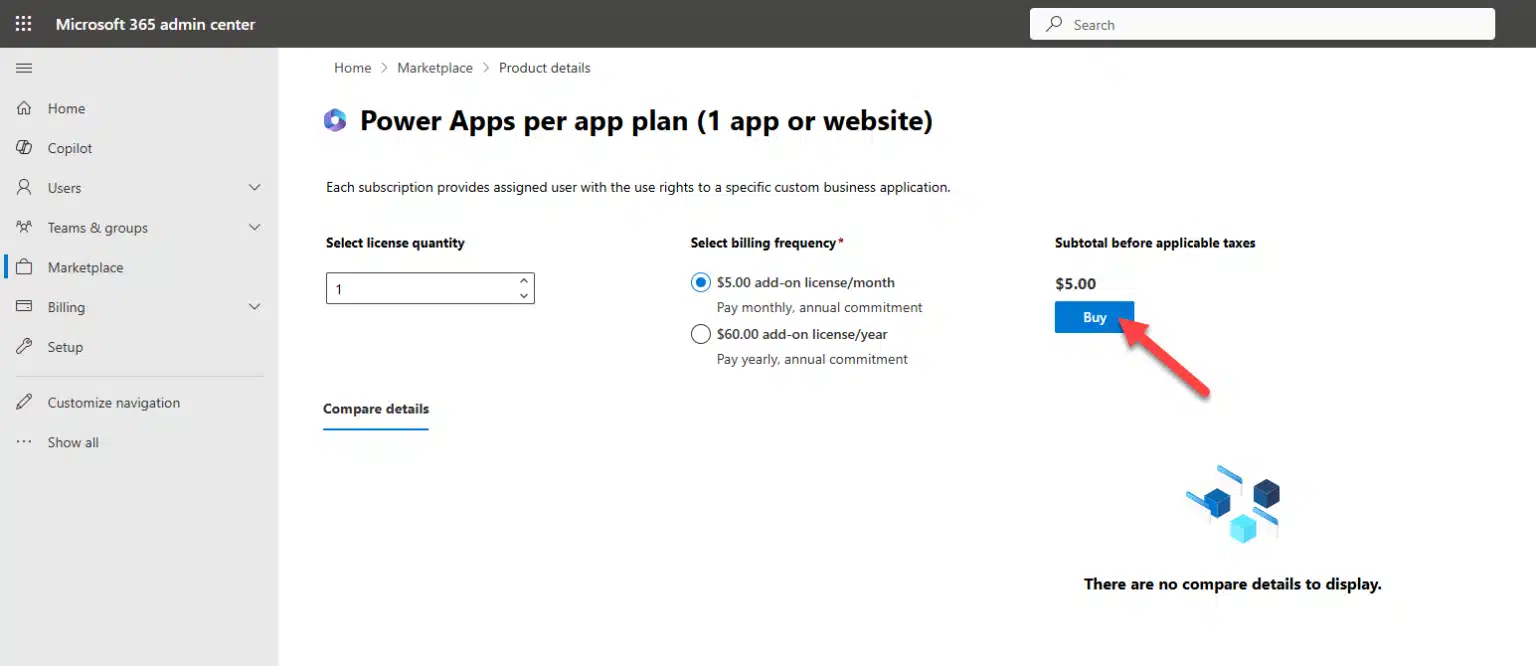Go to Marketplace breadcrumb link
This screenshot has height=666, width=1536.
pyautogui.click(x=435, y=68)
